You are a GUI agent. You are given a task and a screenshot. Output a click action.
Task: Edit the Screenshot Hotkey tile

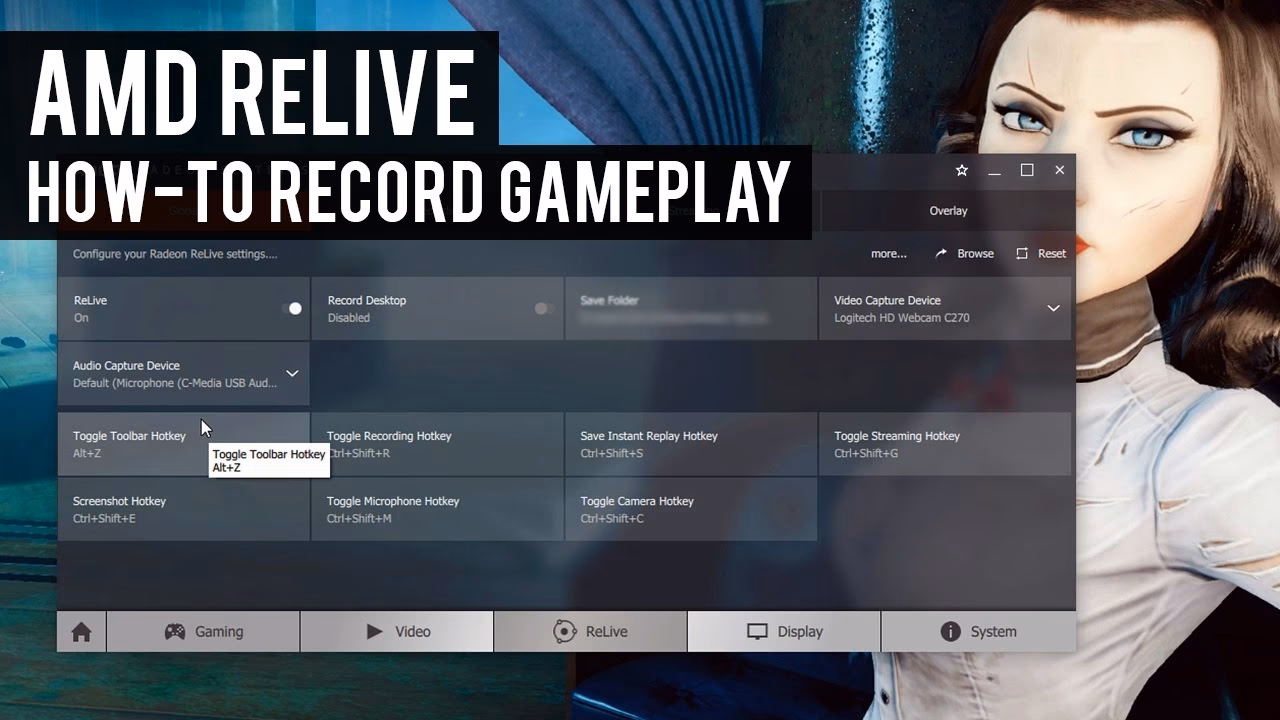pyautogui.click(x=184, y=509)
